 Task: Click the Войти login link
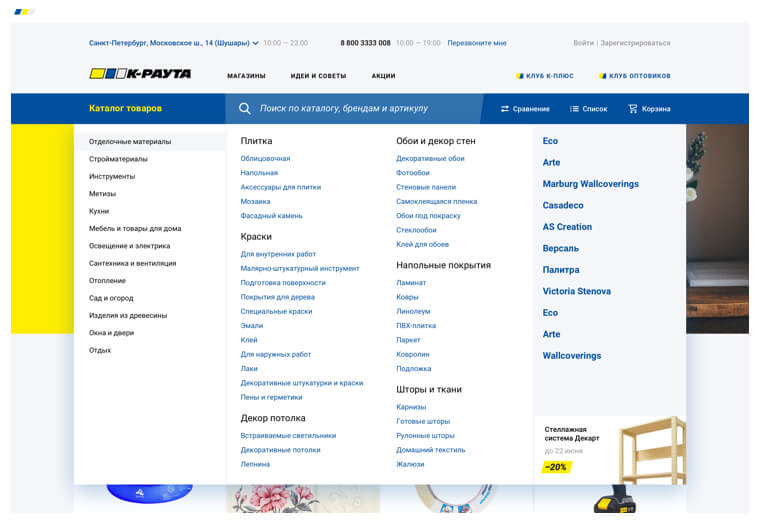click(x=583, y=44)
